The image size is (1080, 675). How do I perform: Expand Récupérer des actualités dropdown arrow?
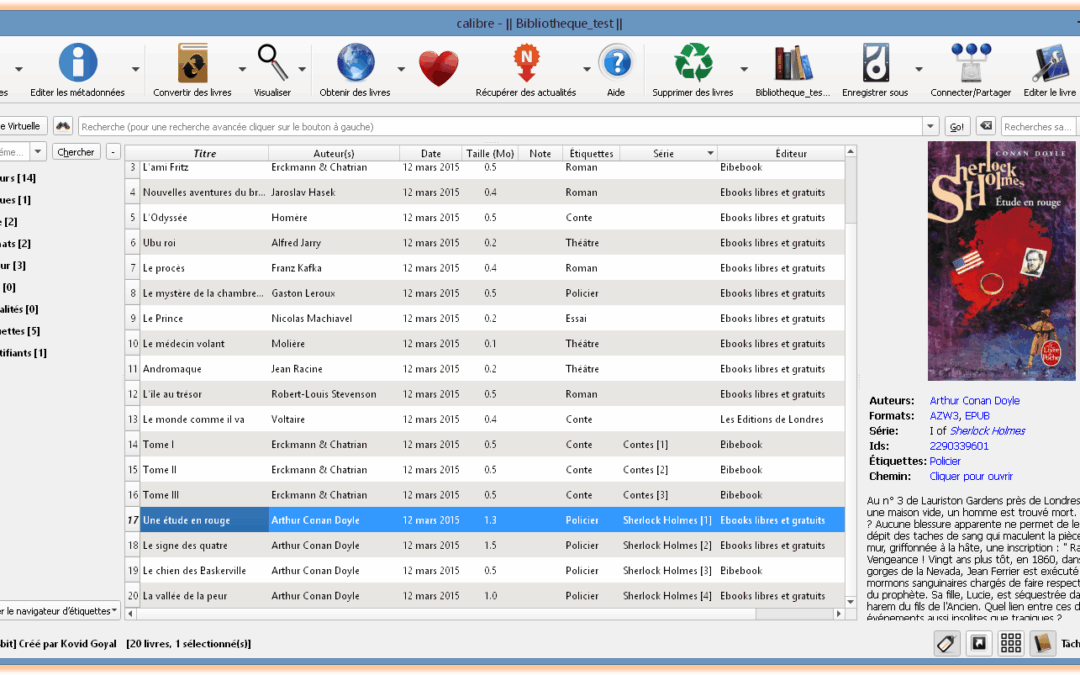587,69
